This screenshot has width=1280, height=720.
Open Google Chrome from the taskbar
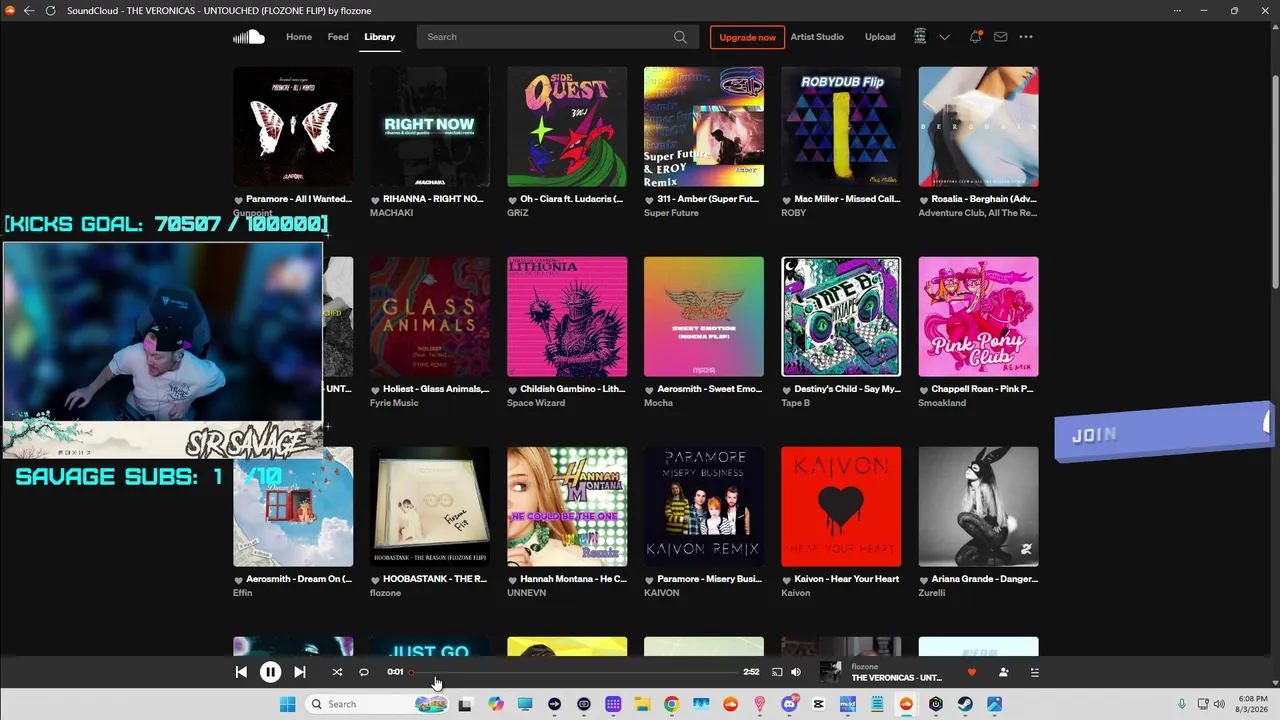(x=671, y=704)
